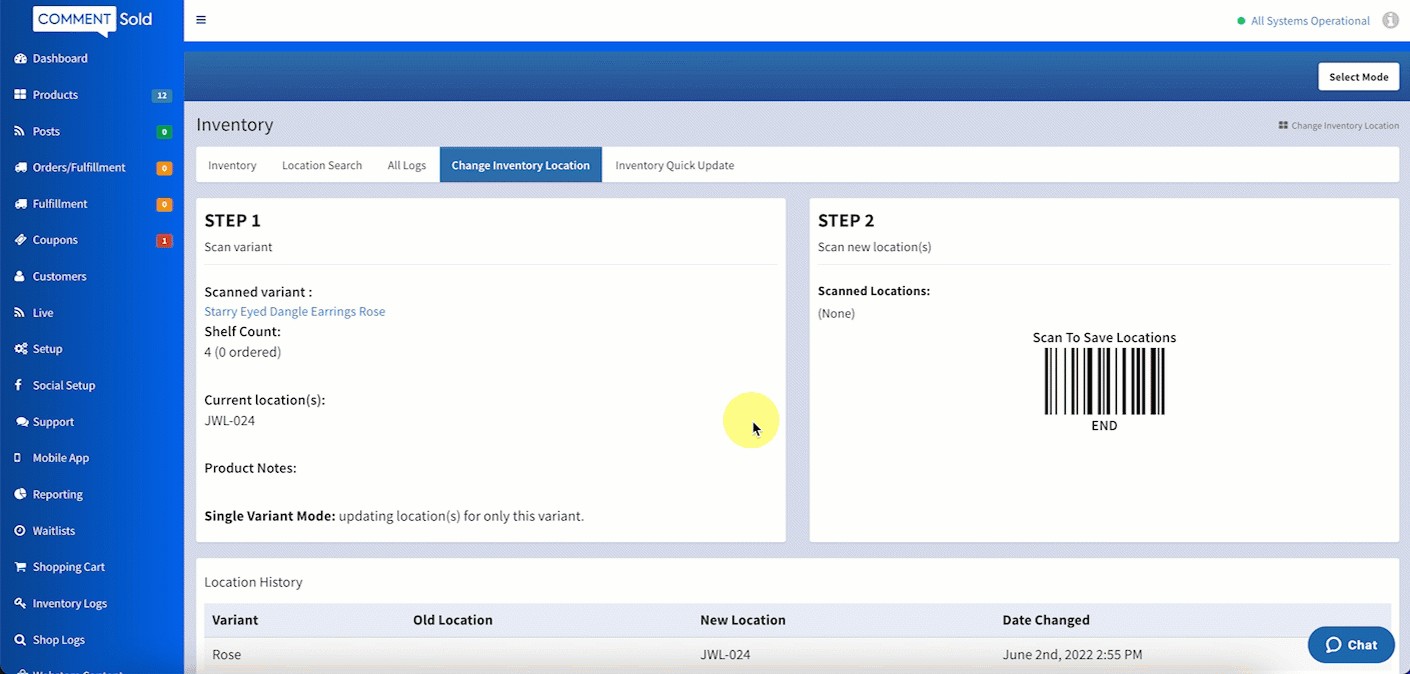The height and width of the screenshot is (674, 1410).
Task: Switch to the Inventory tab
Action: pyautogui.click(x=232, y=164)
